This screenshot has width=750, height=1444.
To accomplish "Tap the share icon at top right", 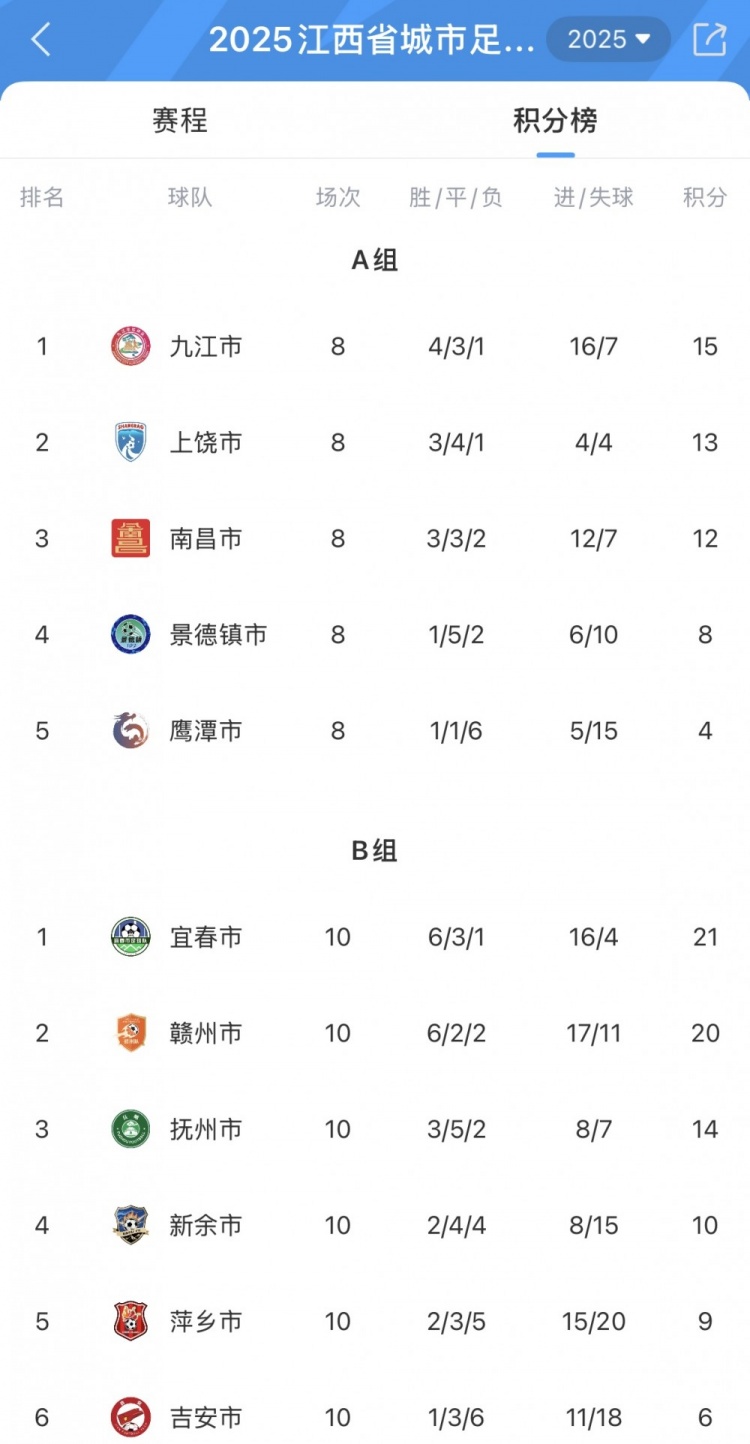I will (x=709, y=39).
